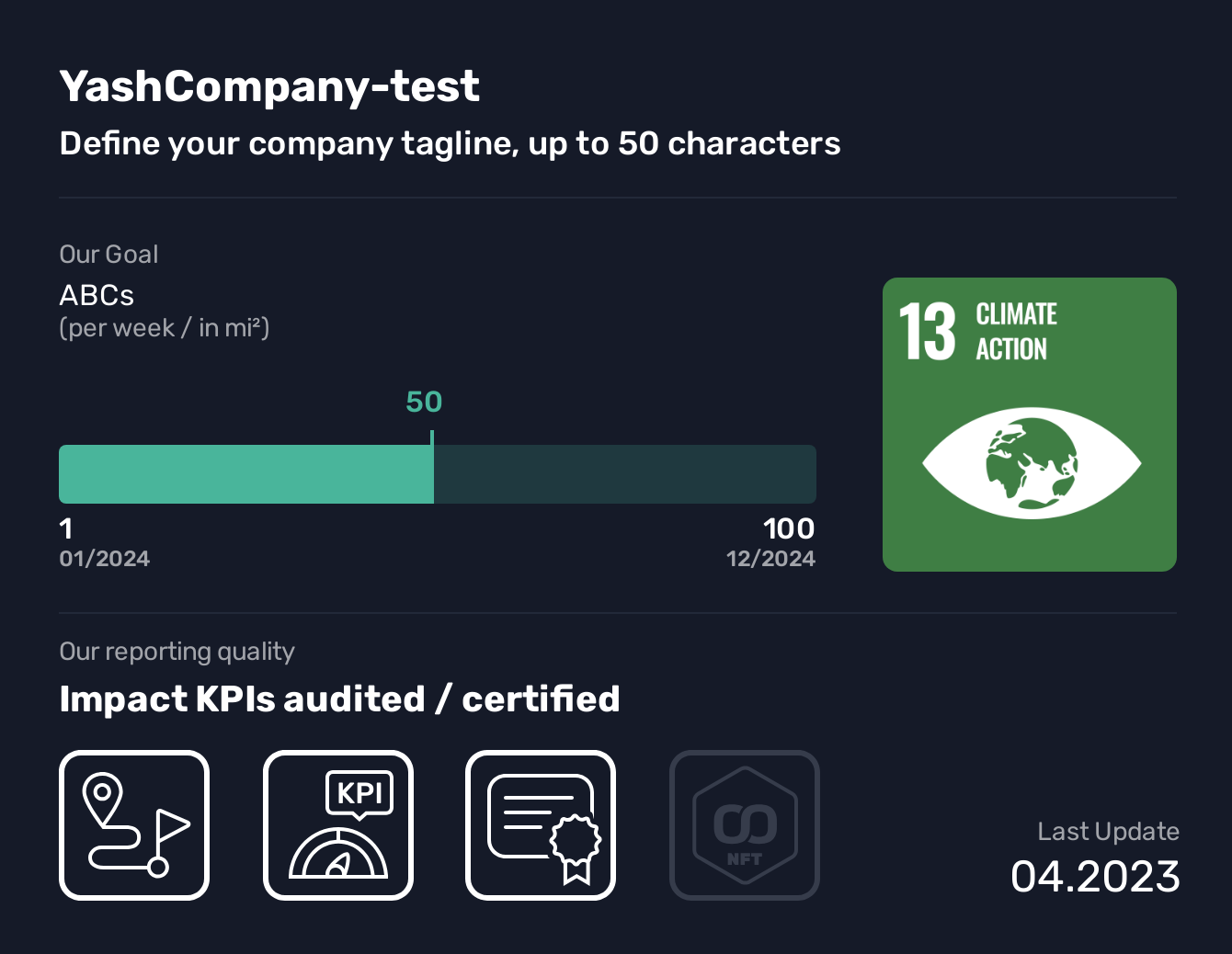Open the Climate Action SDG 13 tile
Viewport: 1232px width, 954px height.
[x=1029, y=424]
